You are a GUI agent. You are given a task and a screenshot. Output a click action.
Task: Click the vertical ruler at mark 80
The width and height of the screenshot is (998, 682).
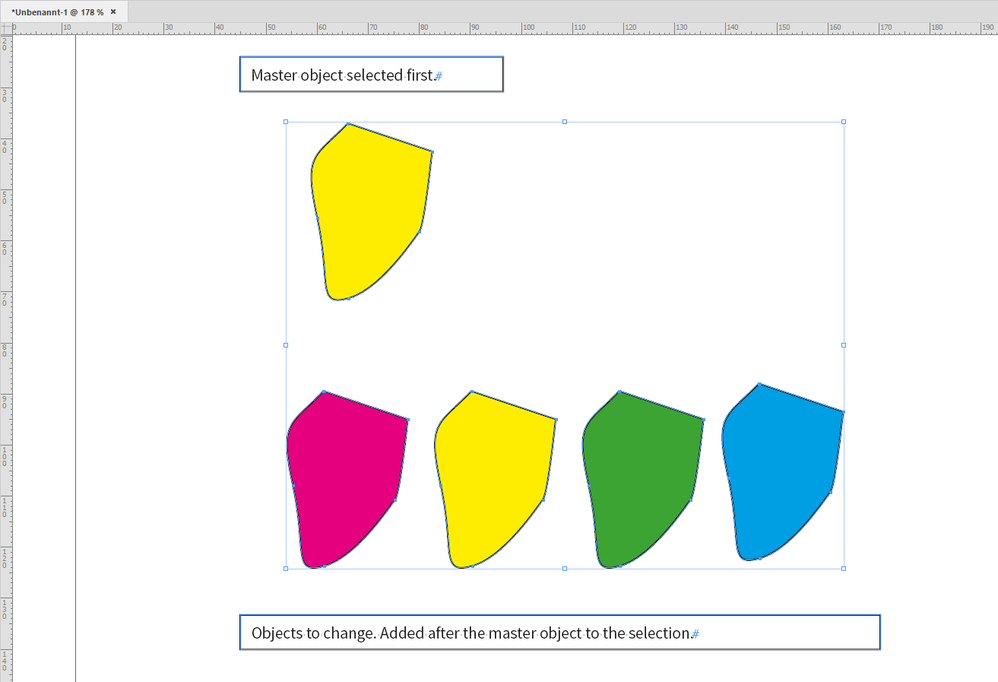6,349
